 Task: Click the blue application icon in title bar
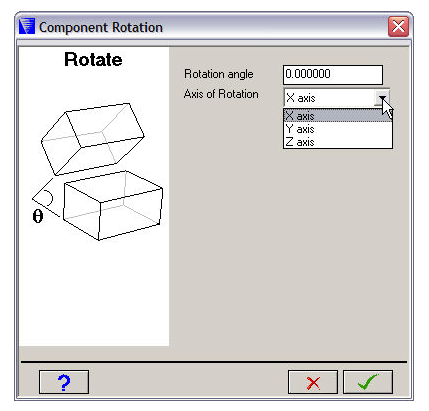point(27,26)
